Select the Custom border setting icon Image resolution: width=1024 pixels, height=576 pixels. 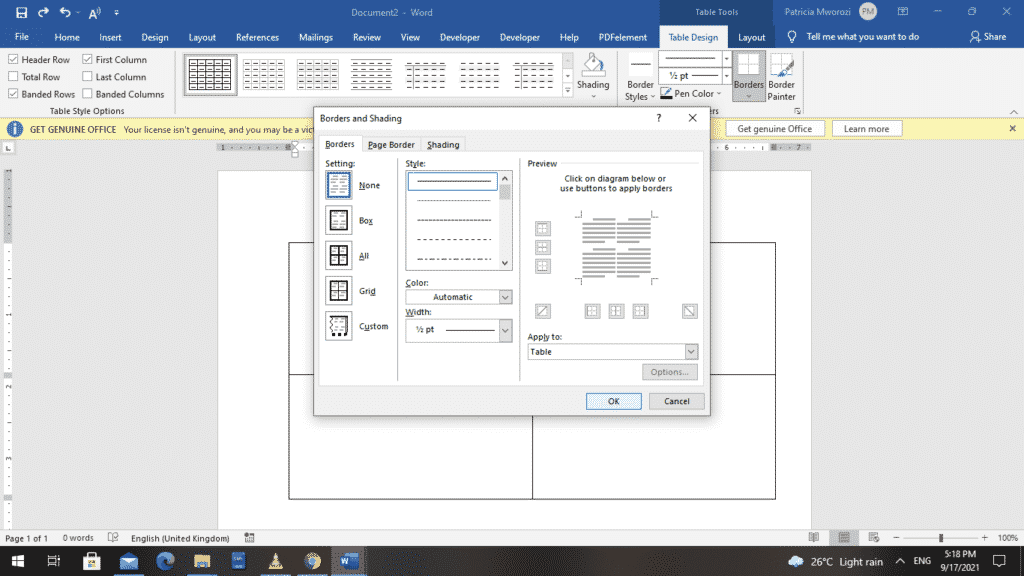[x=339, y=326]
